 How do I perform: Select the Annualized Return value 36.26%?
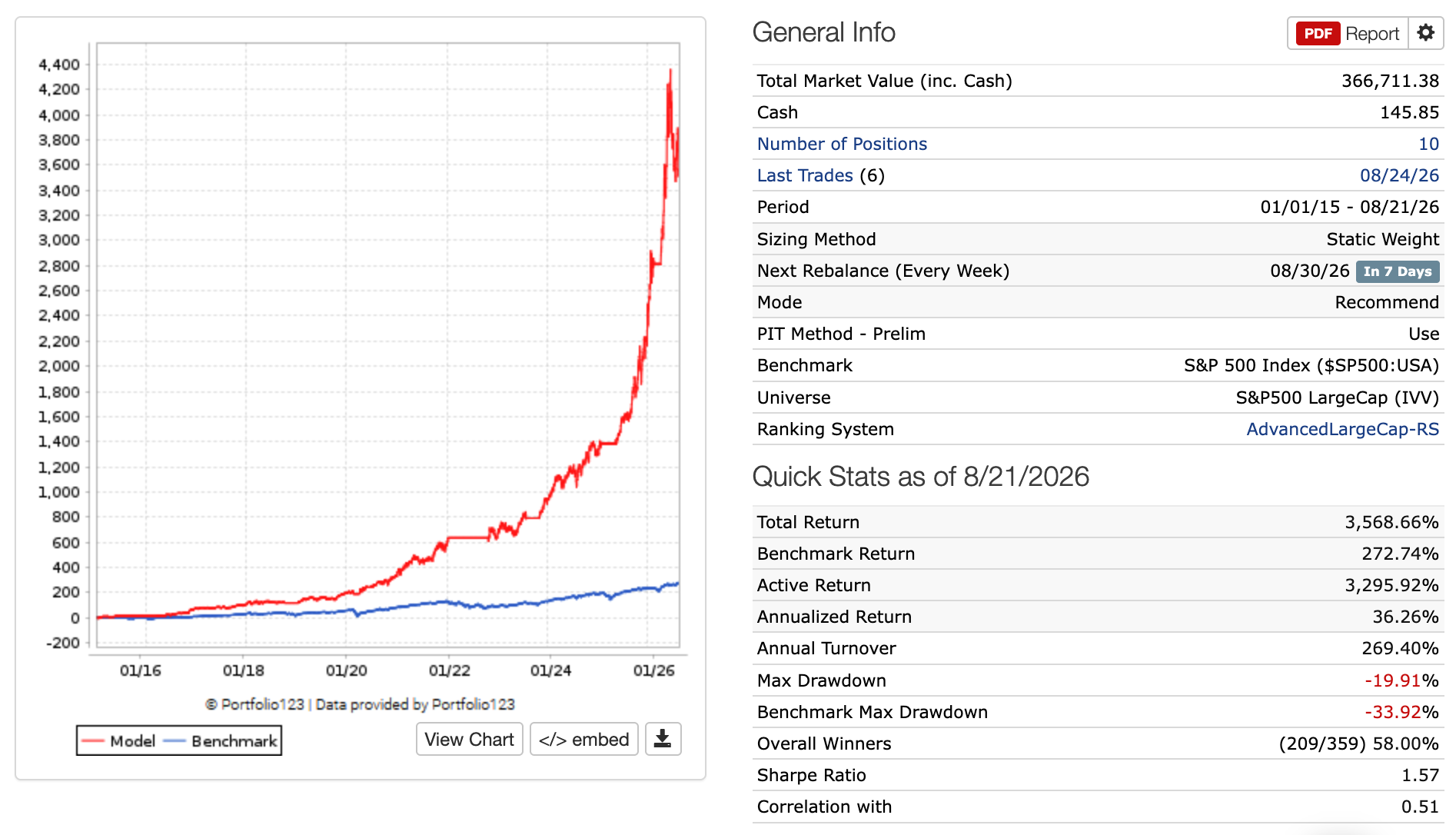(x=1405, y=617)
